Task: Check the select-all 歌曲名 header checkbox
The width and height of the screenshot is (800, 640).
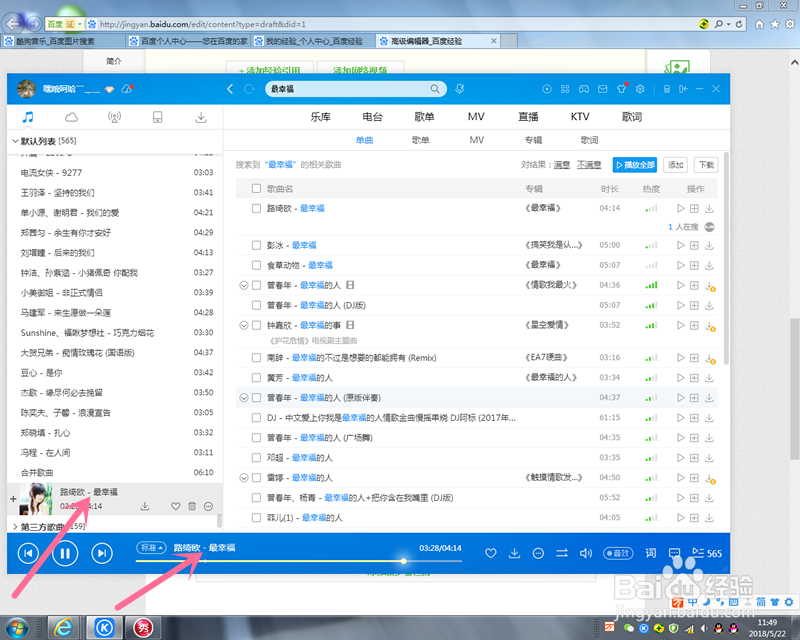Action: point(257,189)
